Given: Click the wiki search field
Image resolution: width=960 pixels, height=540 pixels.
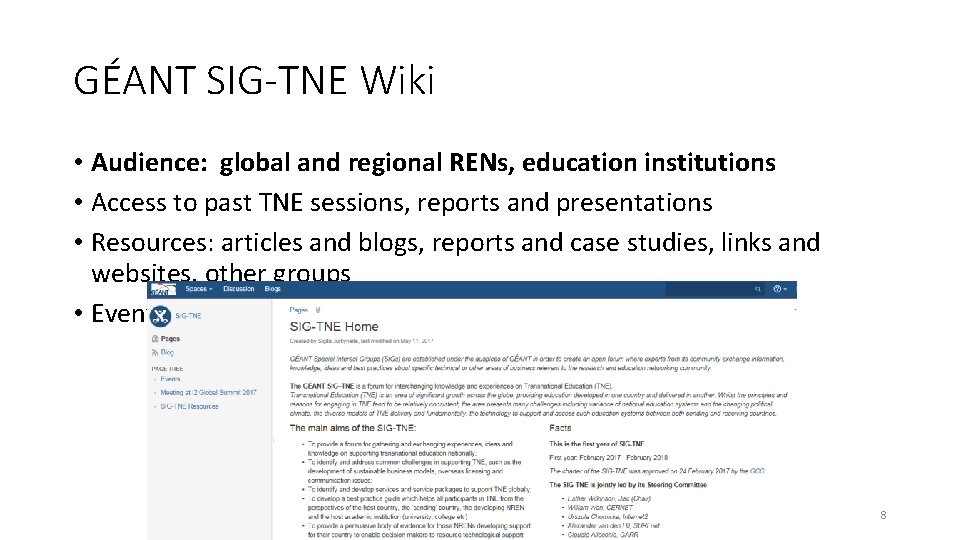Looking at the screenshot, I should click(714, 289).
